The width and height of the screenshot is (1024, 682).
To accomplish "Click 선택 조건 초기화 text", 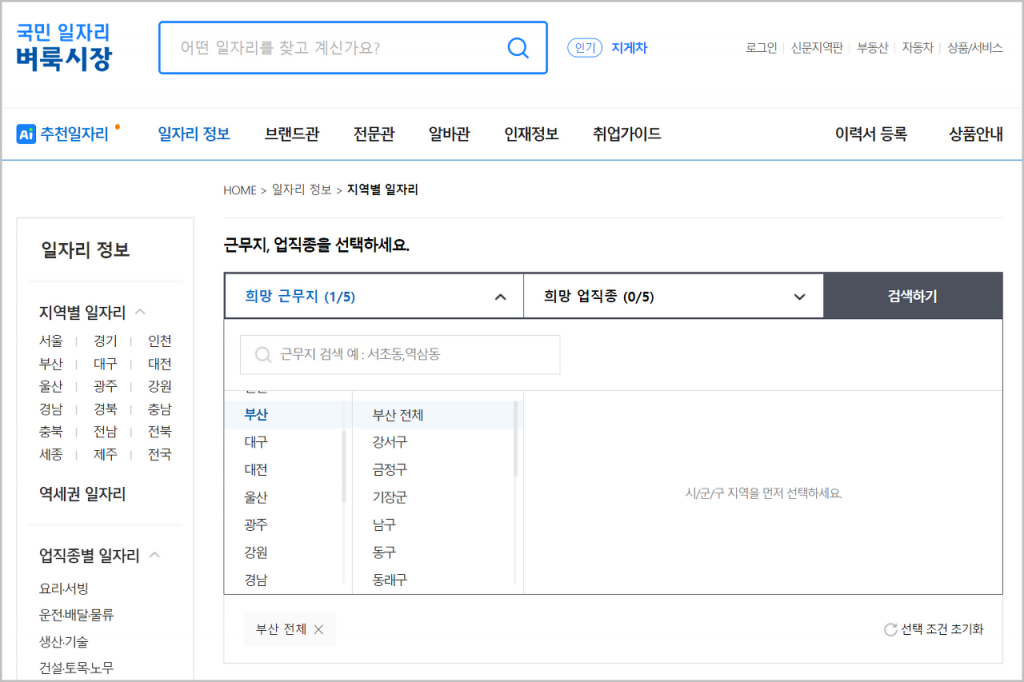I will click(942, 629).
